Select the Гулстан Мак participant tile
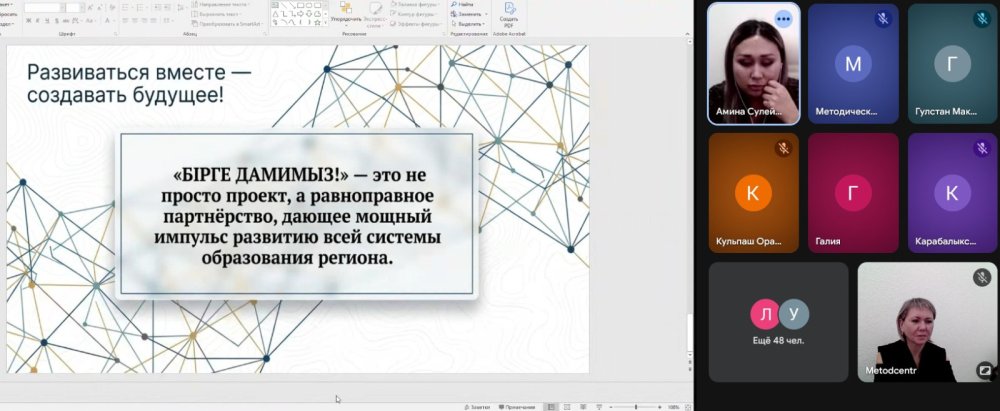 point(953,64)
